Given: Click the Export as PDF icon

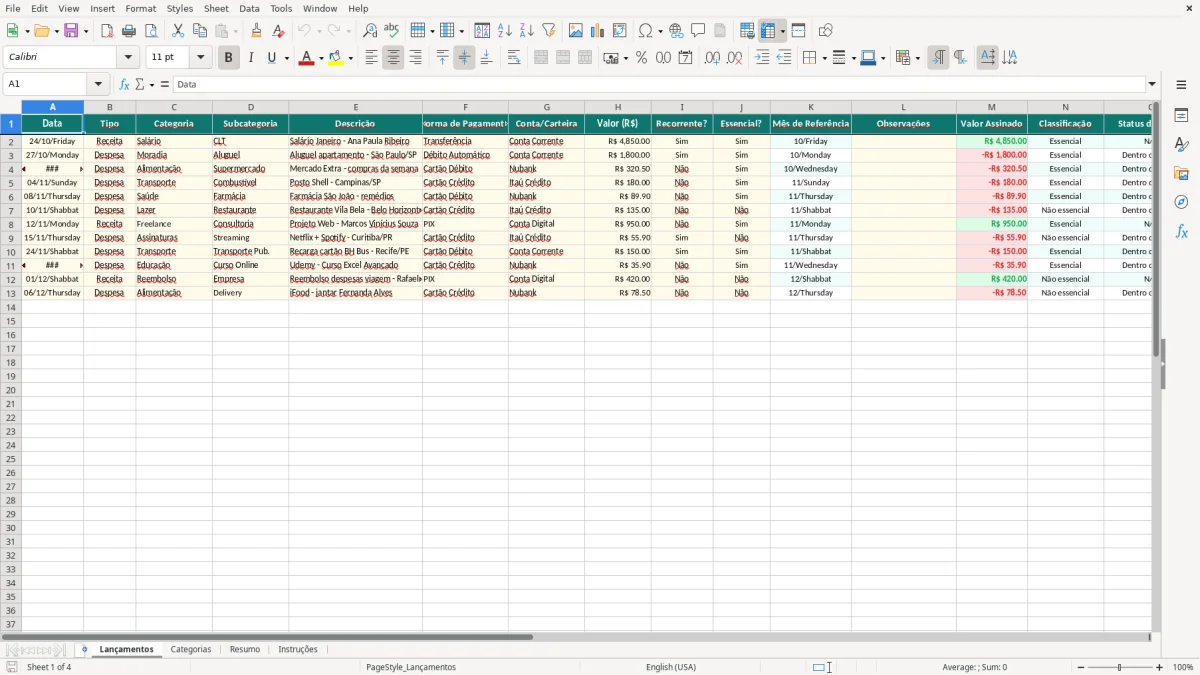Looking at the screenshot, I should (107, 31).
